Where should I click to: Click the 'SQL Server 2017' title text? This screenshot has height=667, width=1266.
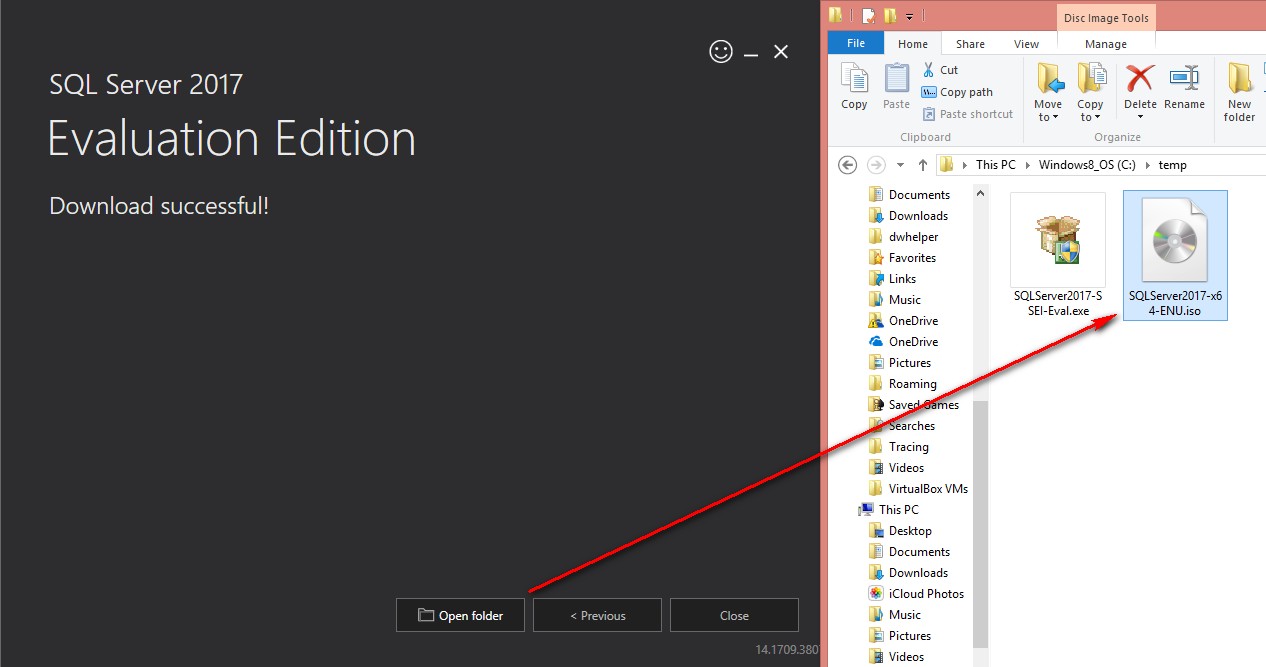point(146,84)
